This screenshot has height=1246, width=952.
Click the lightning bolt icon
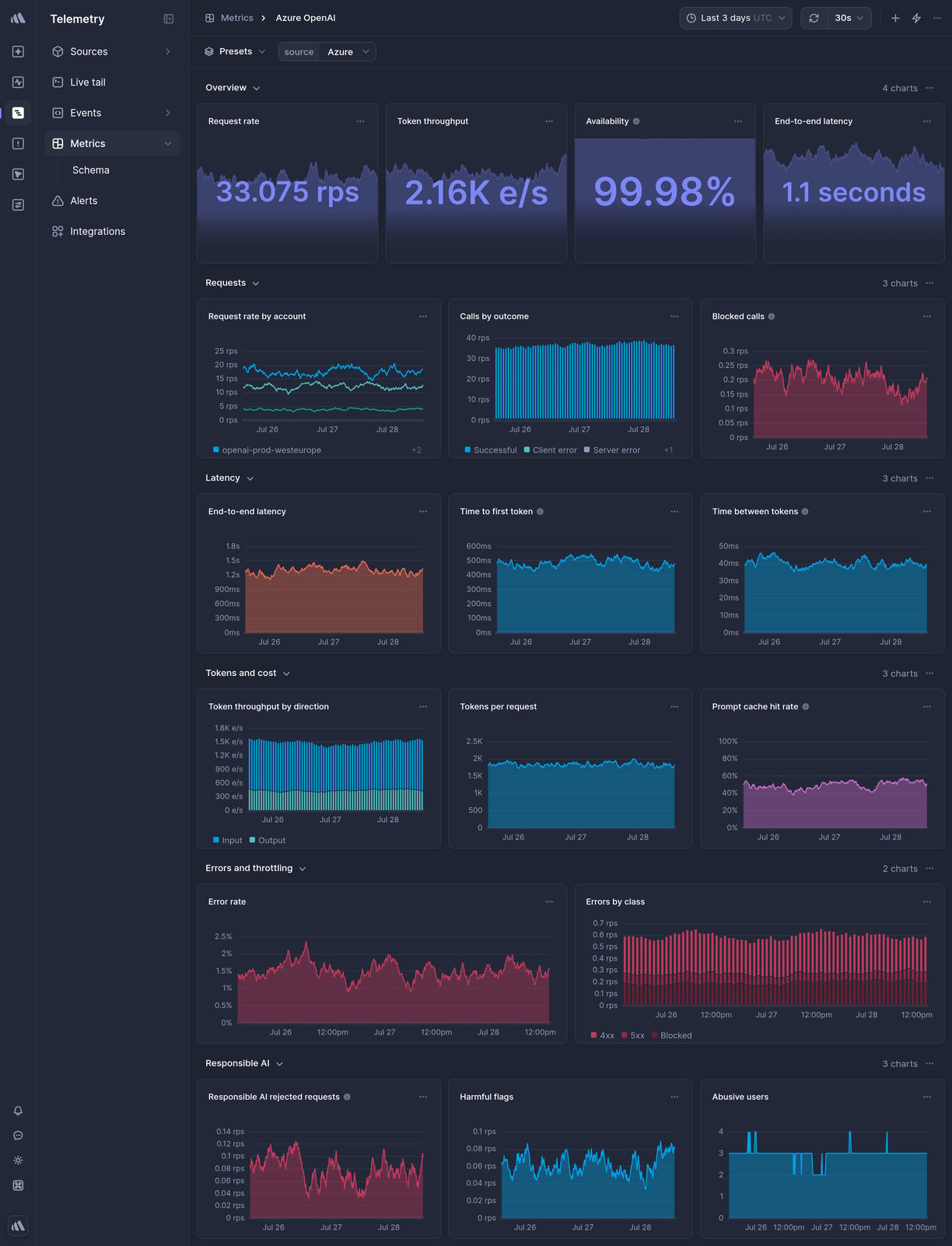916,18
